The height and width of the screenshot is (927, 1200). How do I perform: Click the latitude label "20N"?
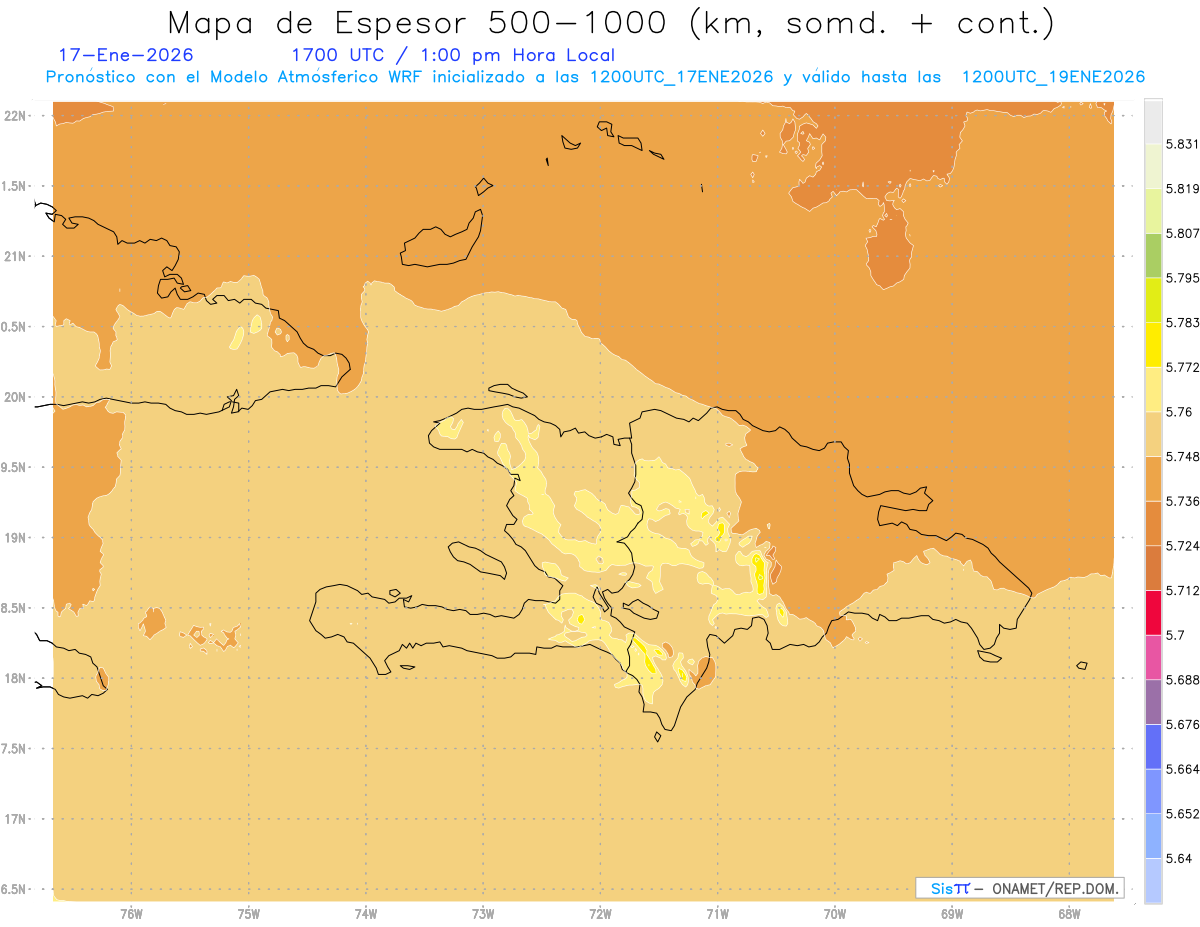14,397
